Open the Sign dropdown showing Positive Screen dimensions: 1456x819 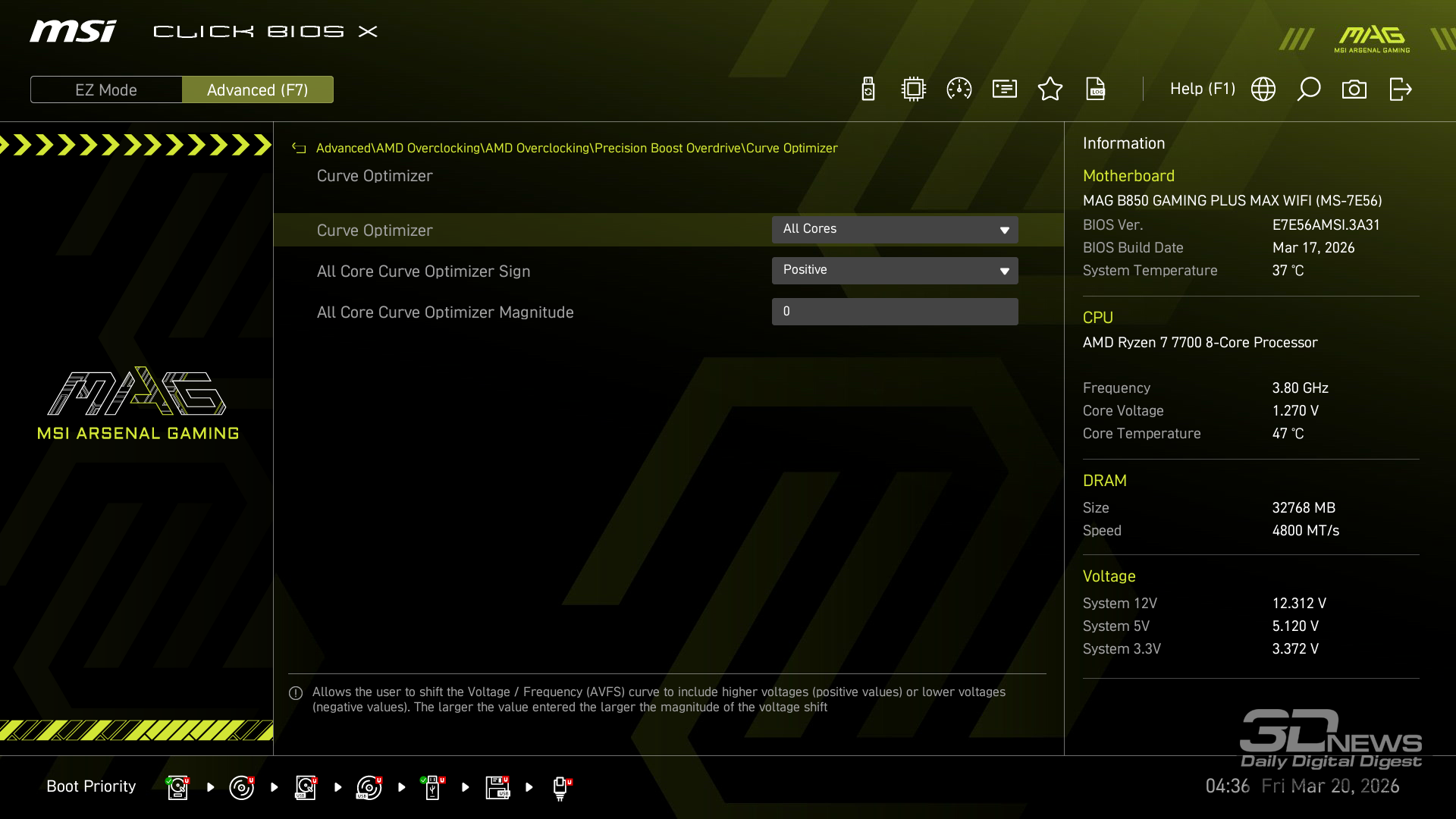tap(895, 271)
